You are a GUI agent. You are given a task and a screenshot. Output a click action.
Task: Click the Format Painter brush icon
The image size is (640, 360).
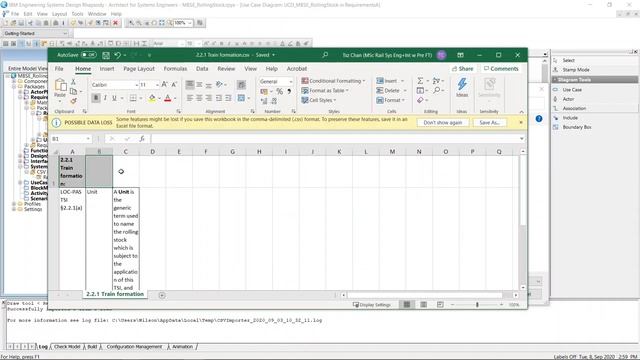coord(73,100)
